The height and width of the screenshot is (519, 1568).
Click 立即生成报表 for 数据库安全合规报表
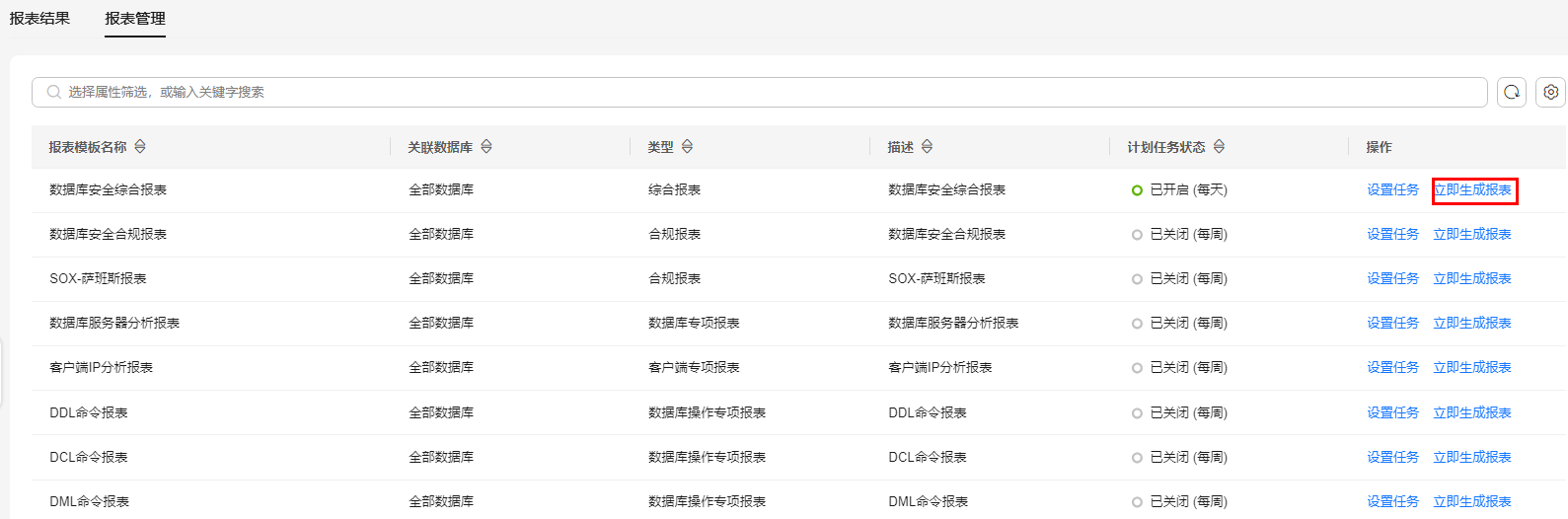[1472, 234]
